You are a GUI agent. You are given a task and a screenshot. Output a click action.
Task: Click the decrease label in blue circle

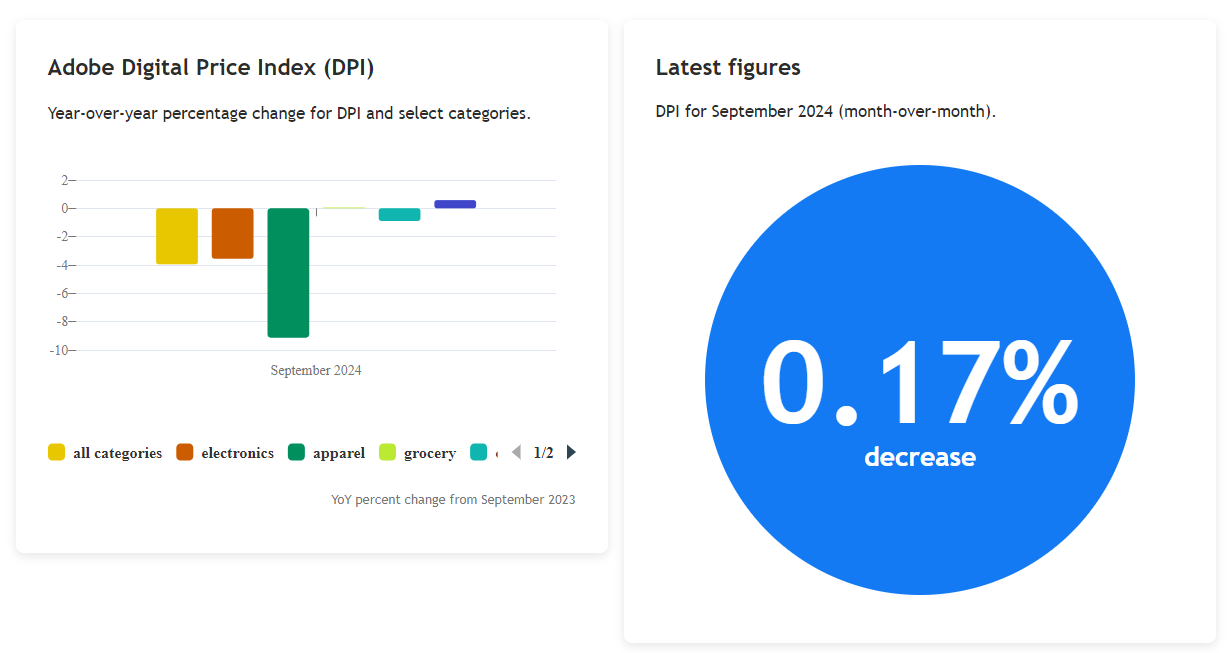tap(920, 457)
